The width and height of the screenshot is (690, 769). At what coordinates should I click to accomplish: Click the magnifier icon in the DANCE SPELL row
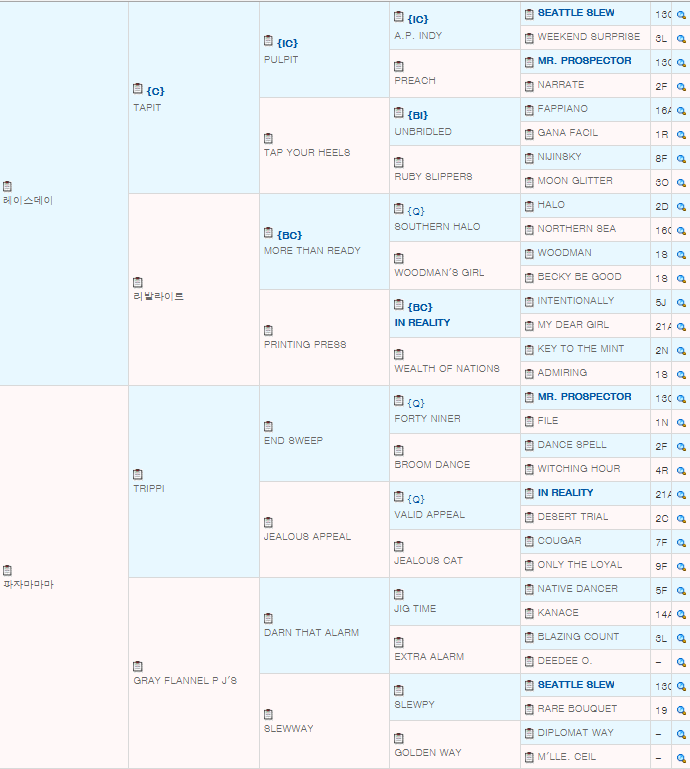pyautogui.click(x=681, y=447)
